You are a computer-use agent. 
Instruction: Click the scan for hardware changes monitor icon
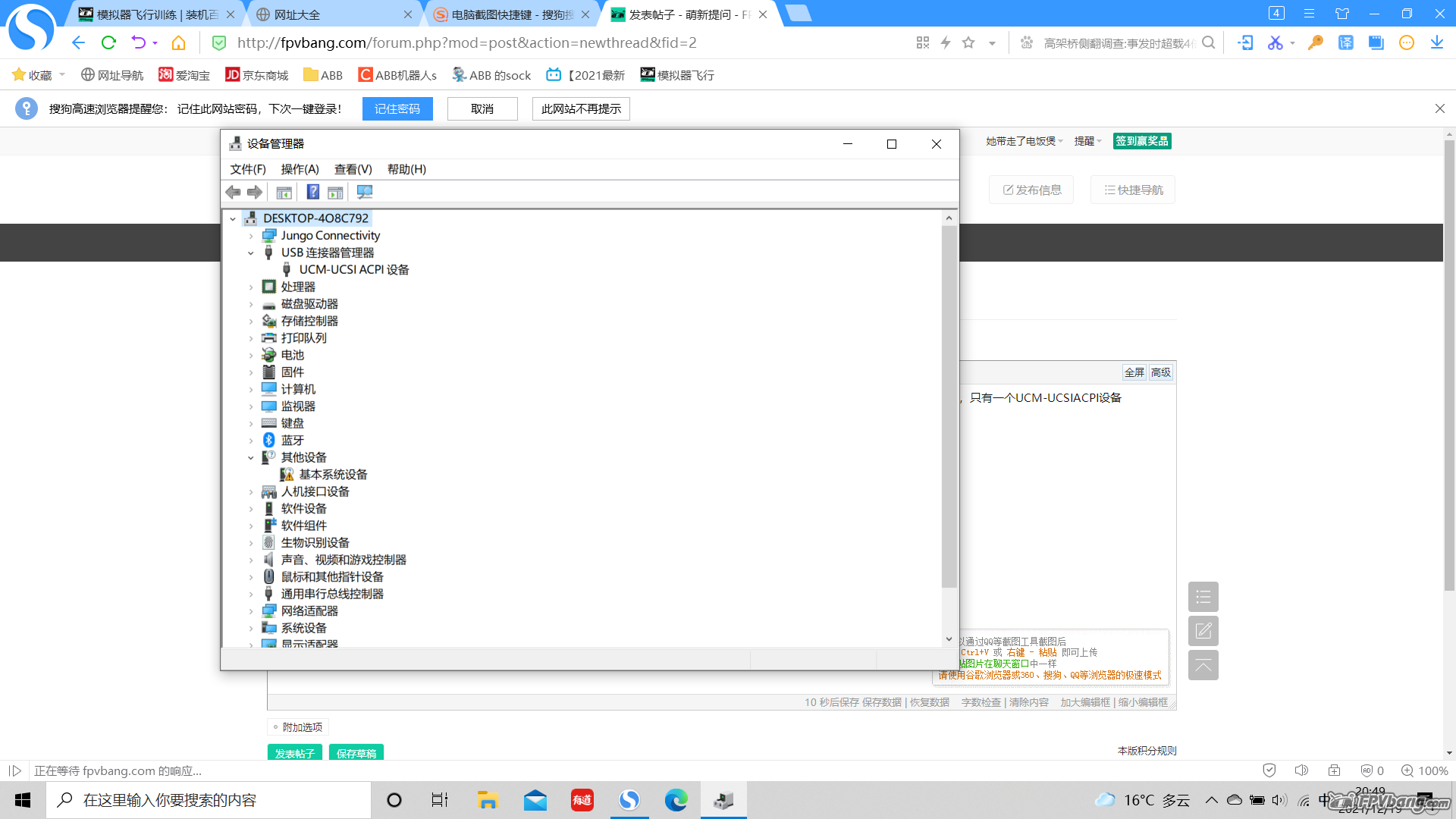pyautogui.click(x=365, y=192)
